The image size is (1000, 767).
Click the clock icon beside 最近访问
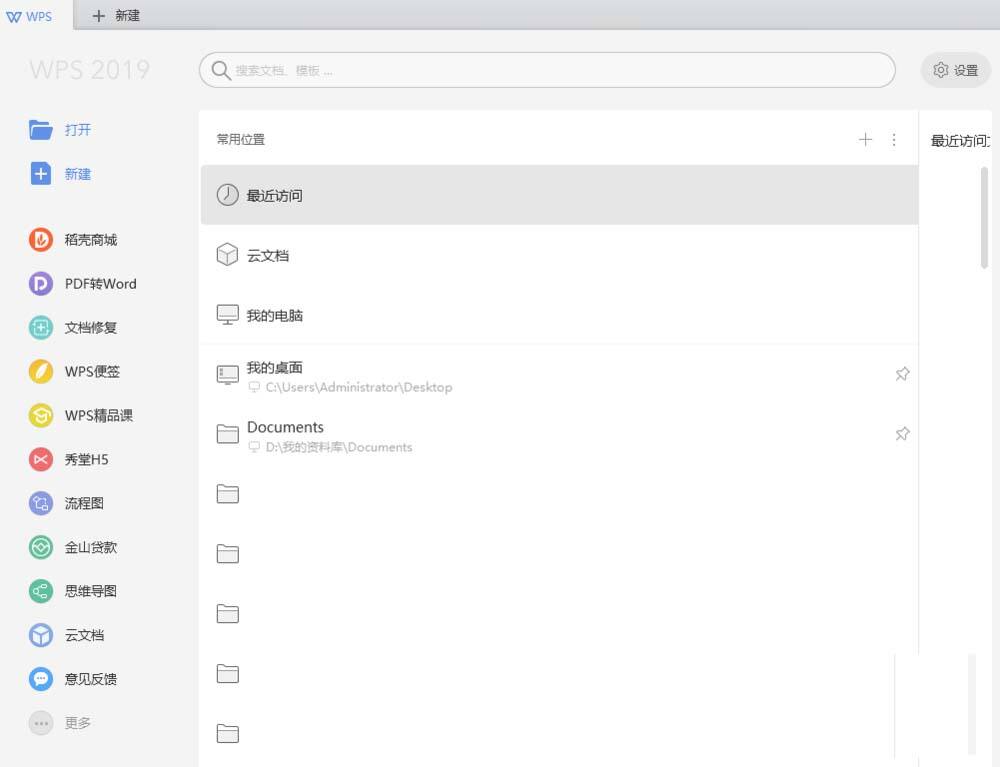[x=228, y=195]
